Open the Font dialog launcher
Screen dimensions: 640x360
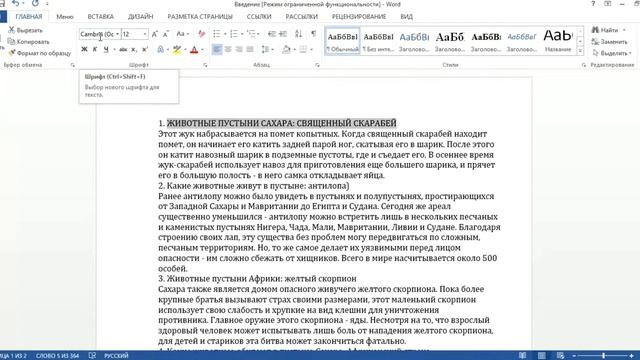[205, 65]
